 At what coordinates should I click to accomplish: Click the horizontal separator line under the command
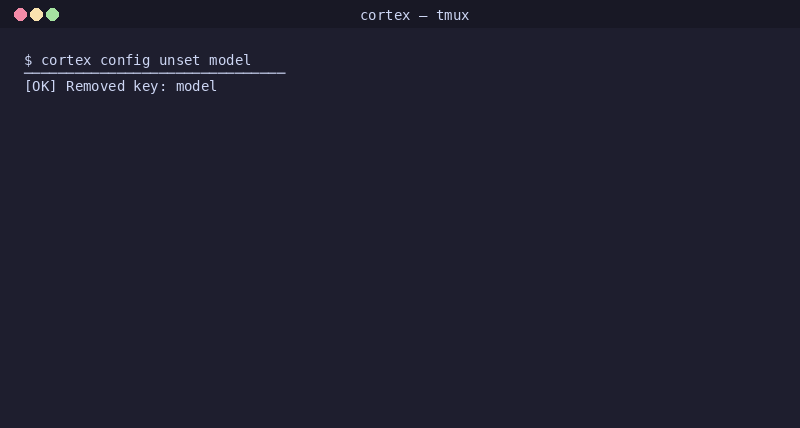[155, 73]
